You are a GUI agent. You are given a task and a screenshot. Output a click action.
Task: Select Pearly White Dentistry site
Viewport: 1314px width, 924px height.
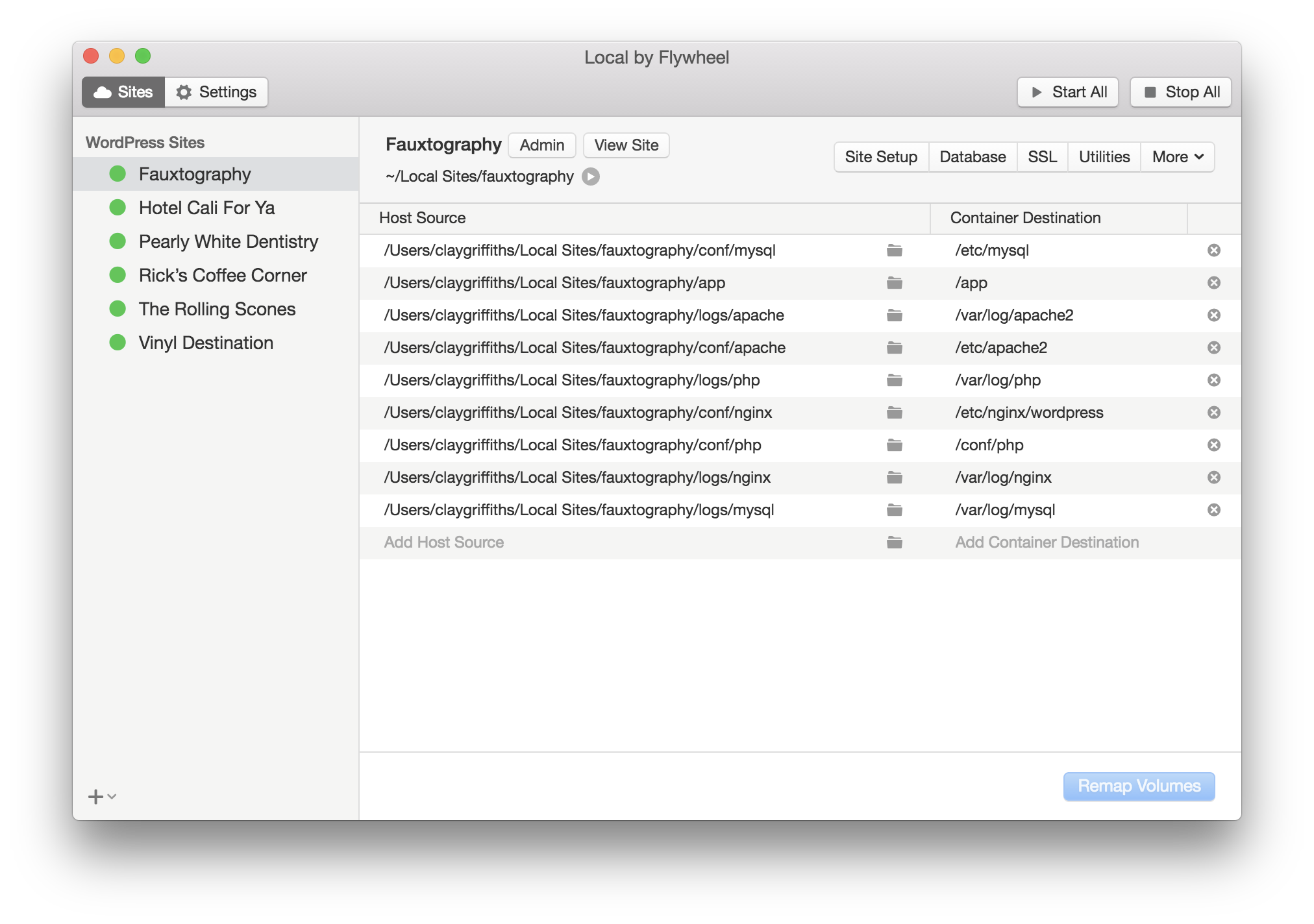(x=228, y=241)
